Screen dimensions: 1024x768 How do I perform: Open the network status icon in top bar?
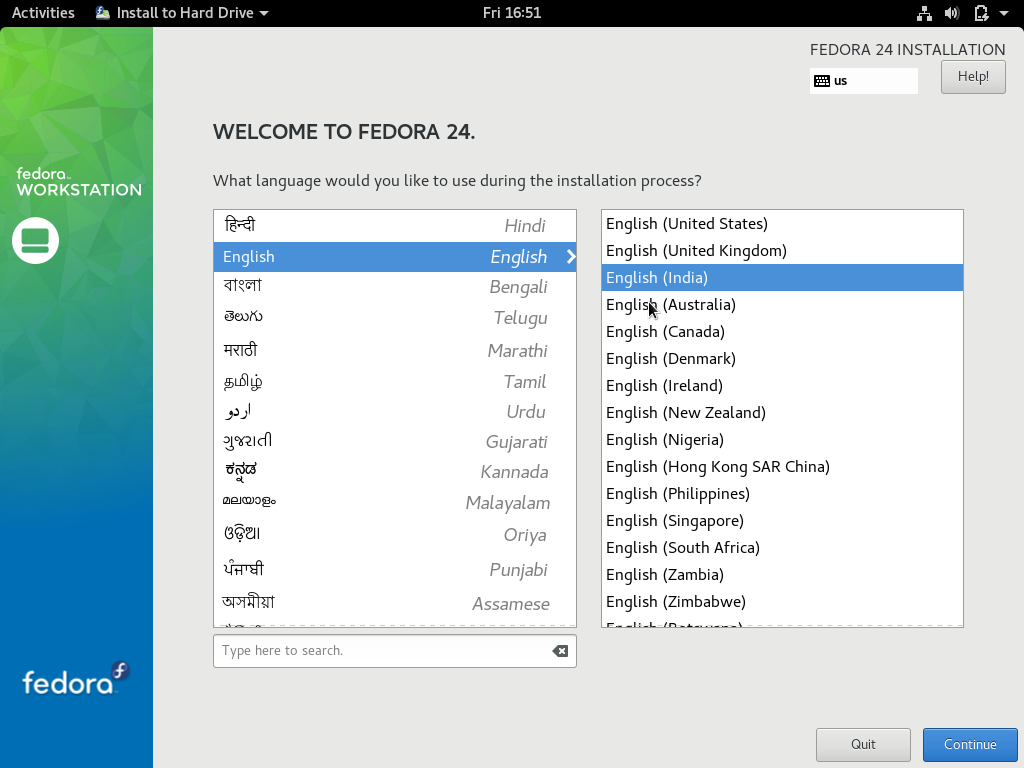tap(924, 13)
